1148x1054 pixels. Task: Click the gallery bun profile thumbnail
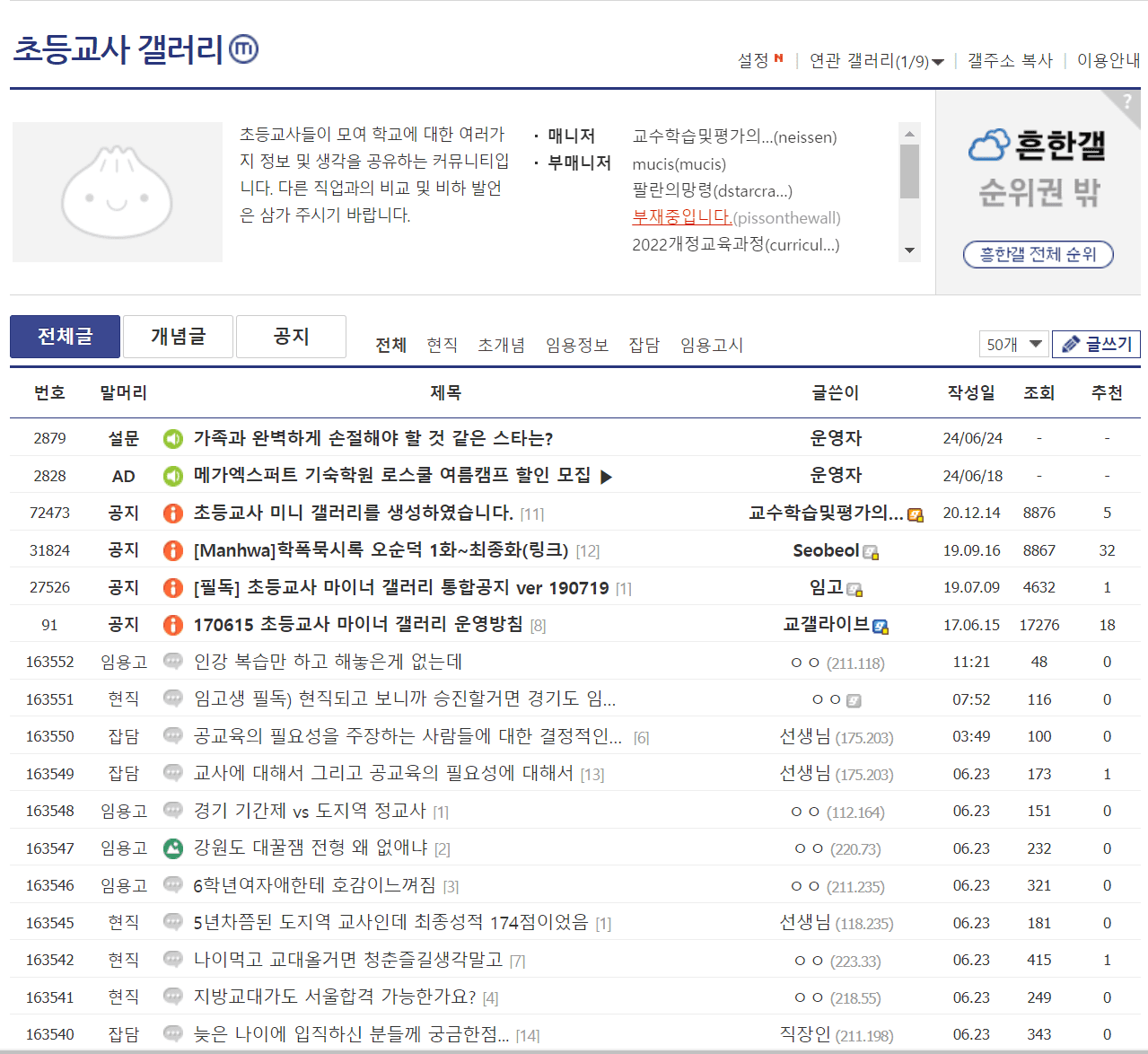pyautogui.click(x=118, y=192)
